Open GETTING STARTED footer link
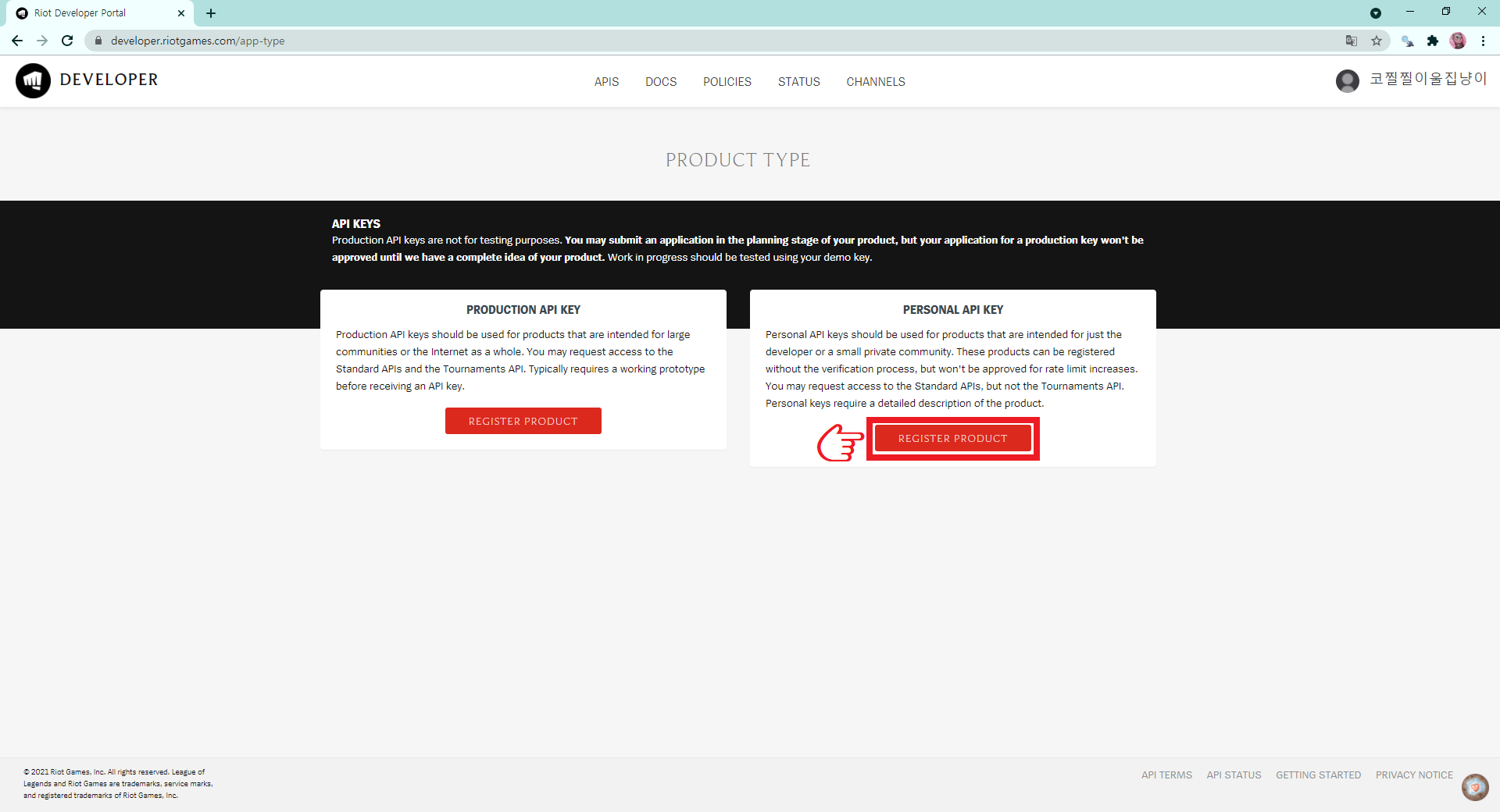The width and height of the screenshot is (1500, 812). (1318, 775)
